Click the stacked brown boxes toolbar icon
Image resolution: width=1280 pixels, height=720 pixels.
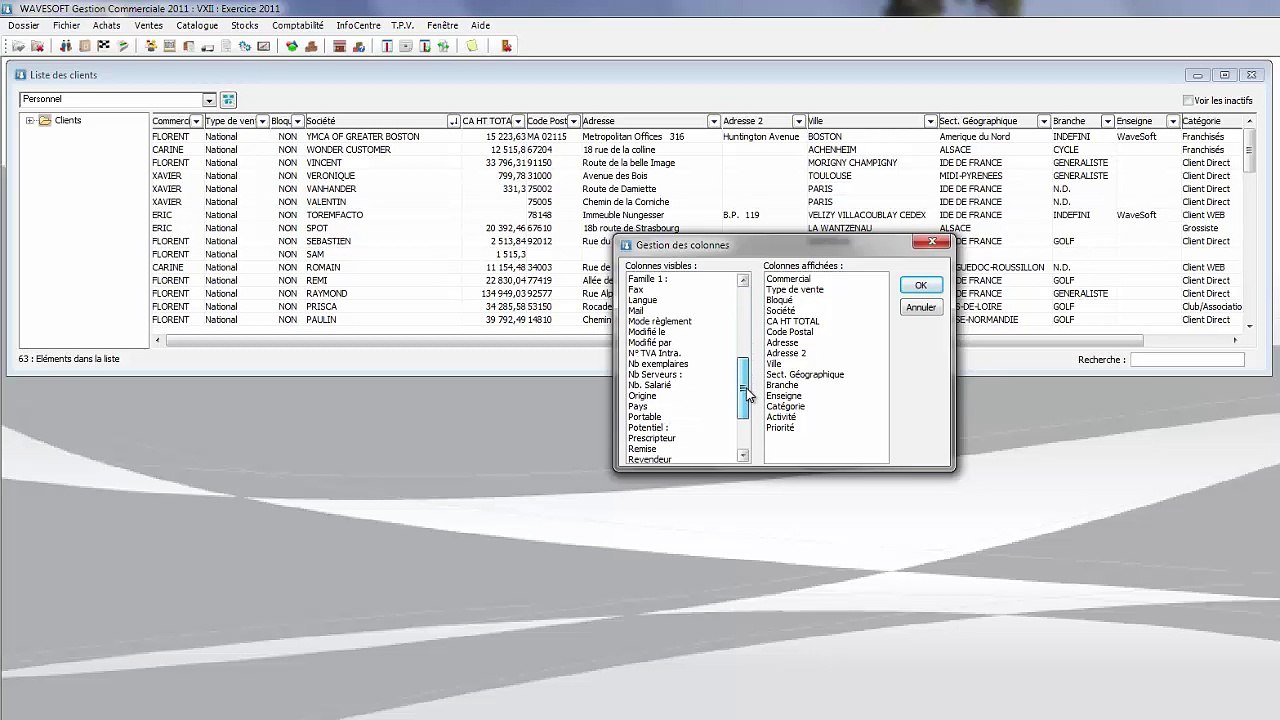click(311, 46)
